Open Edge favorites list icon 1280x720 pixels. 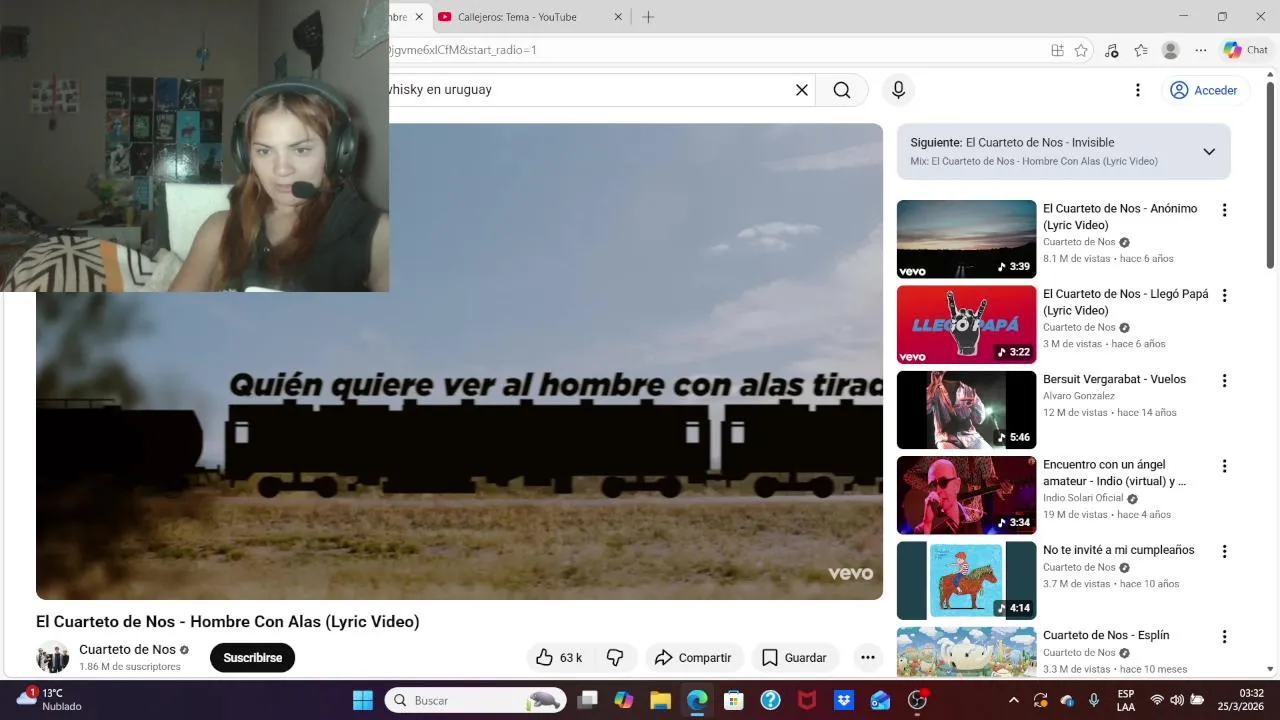tap(1141, 50)
